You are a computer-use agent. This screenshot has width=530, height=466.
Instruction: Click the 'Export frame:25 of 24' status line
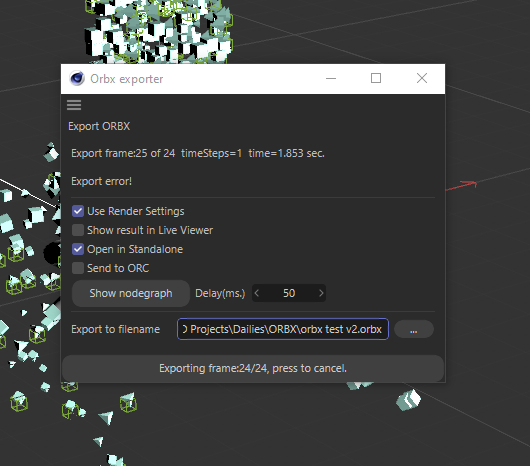pyautogui.click(x=198, y=153)
